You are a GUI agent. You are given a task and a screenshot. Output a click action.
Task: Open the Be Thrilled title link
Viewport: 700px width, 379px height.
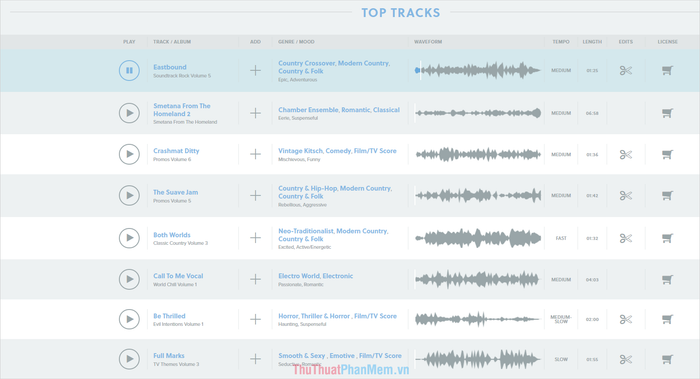click(x=169, y=316)
